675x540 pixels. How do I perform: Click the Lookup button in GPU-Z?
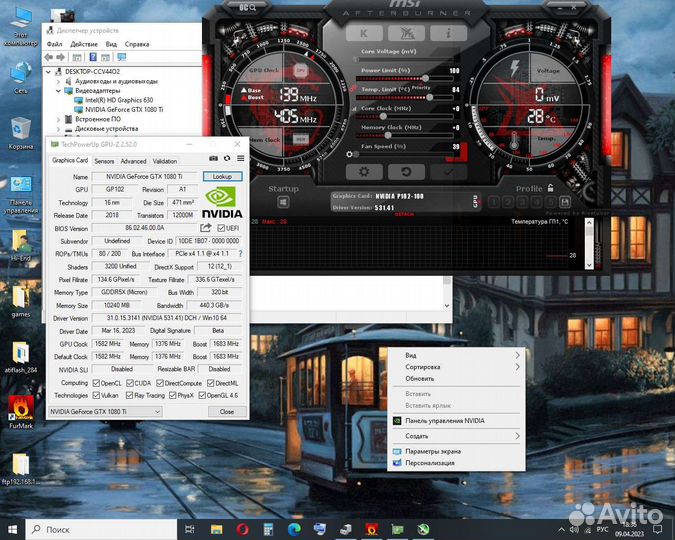click(222, 176)
